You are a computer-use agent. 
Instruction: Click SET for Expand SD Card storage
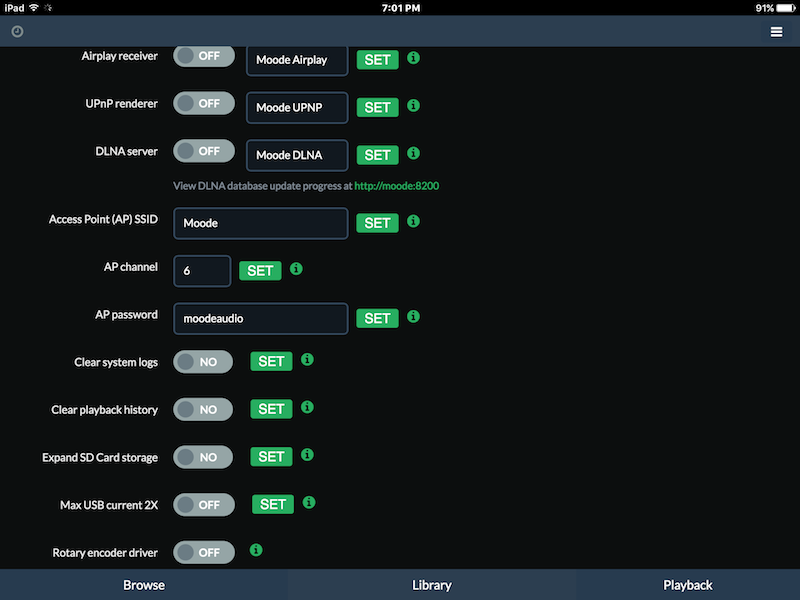[271, 457]
